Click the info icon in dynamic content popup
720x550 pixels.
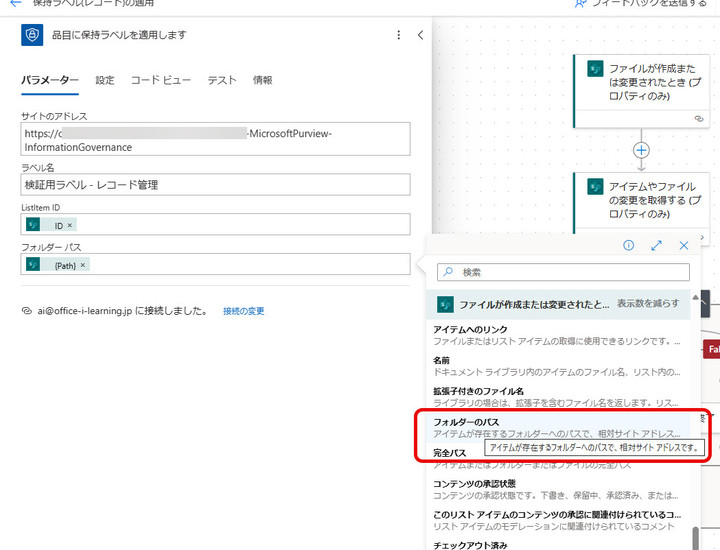629,245
